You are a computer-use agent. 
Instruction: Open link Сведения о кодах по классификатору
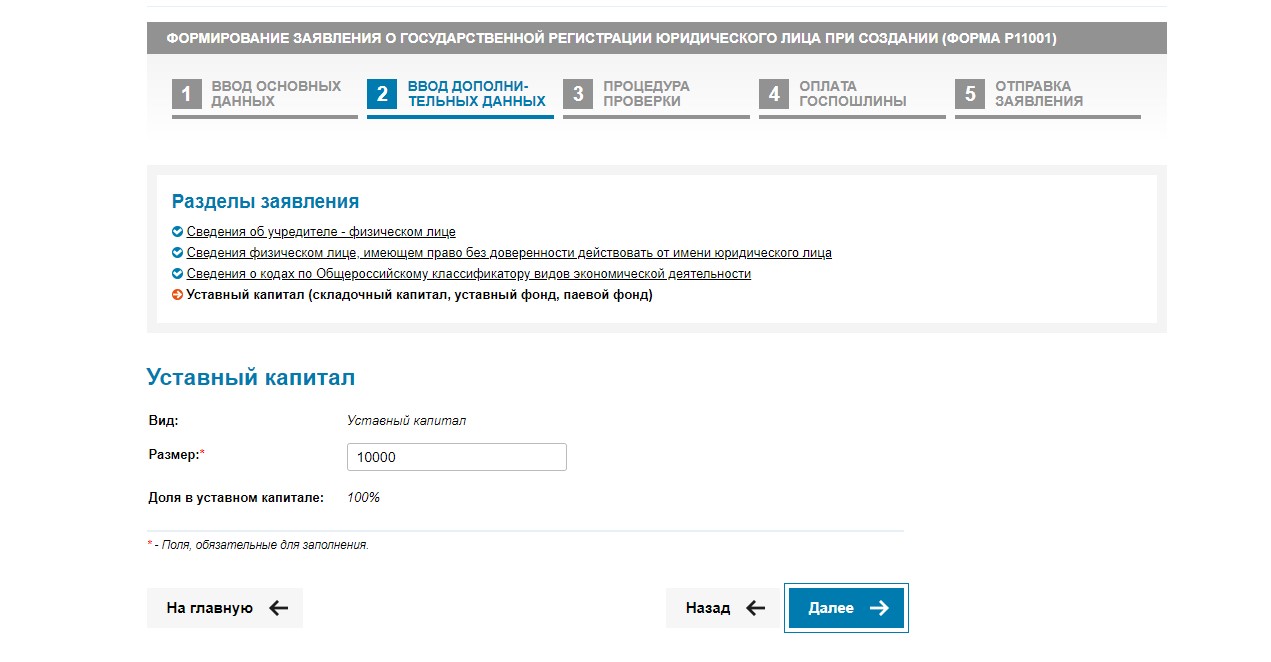pos(468,274)
